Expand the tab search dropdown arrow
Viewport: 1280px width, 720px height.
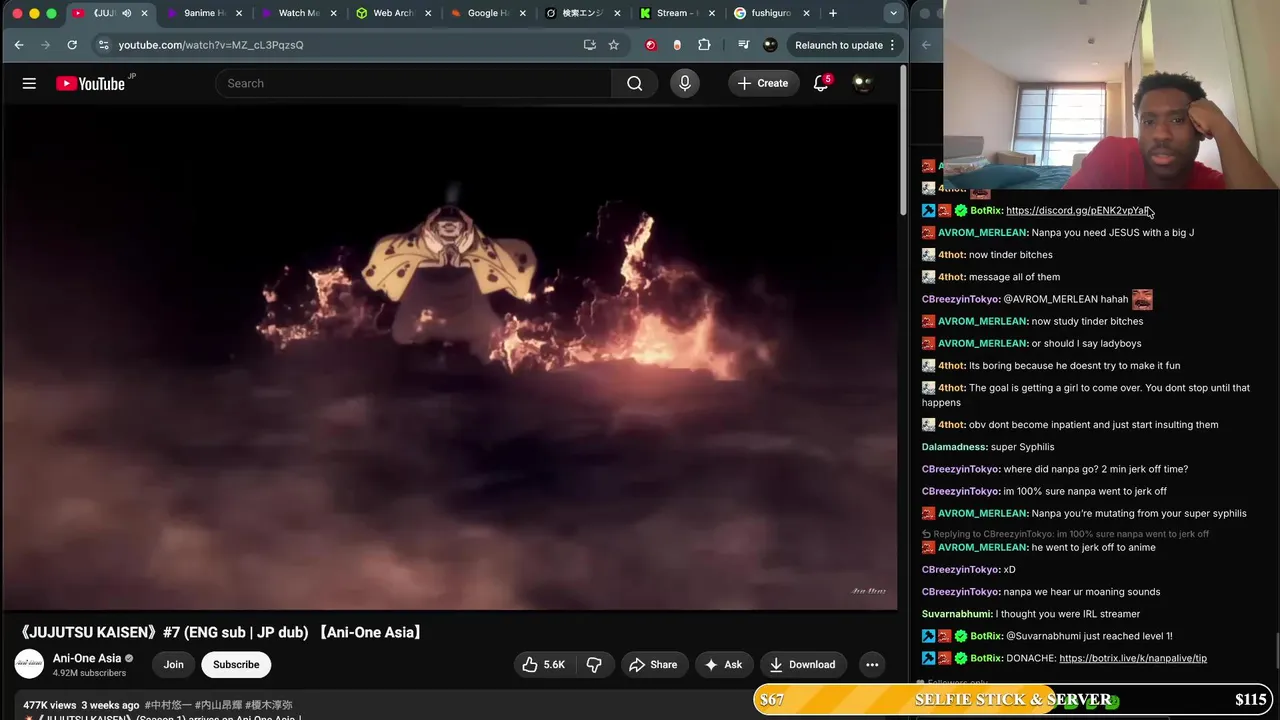click(893, 13)
